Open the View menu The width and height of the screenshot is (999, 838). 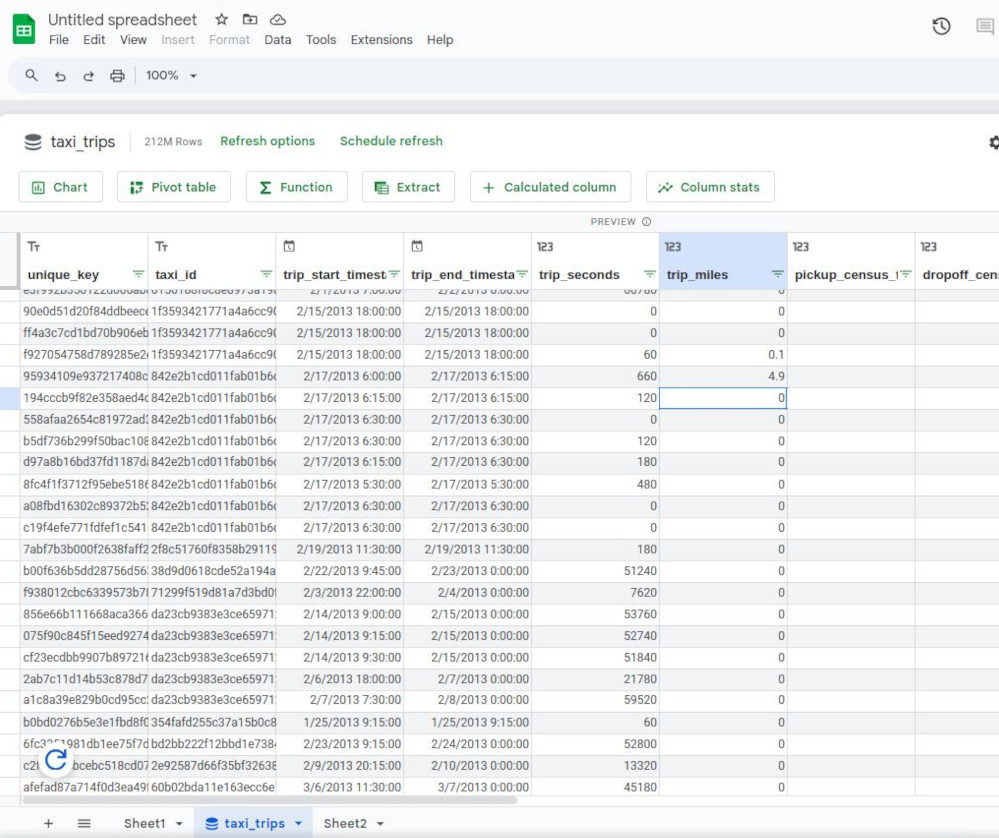click(133, 40)
